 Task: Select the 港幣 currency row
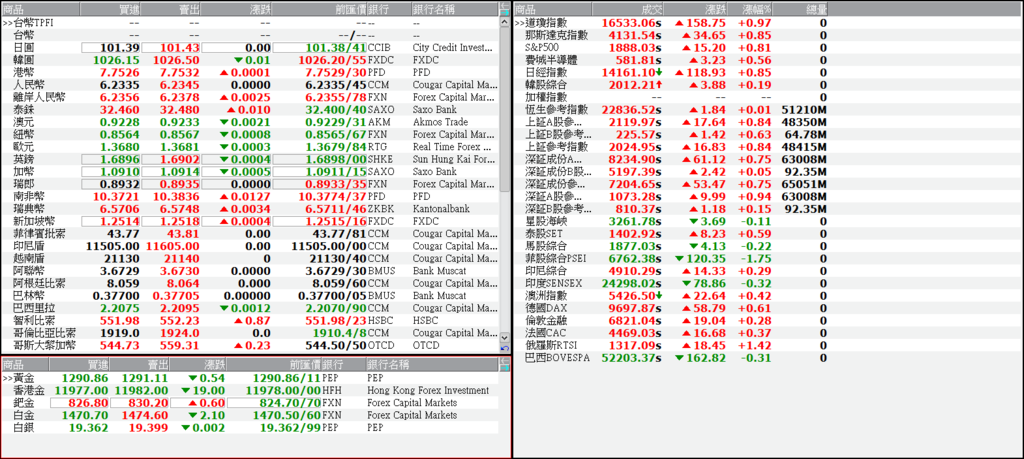[249, 72]
